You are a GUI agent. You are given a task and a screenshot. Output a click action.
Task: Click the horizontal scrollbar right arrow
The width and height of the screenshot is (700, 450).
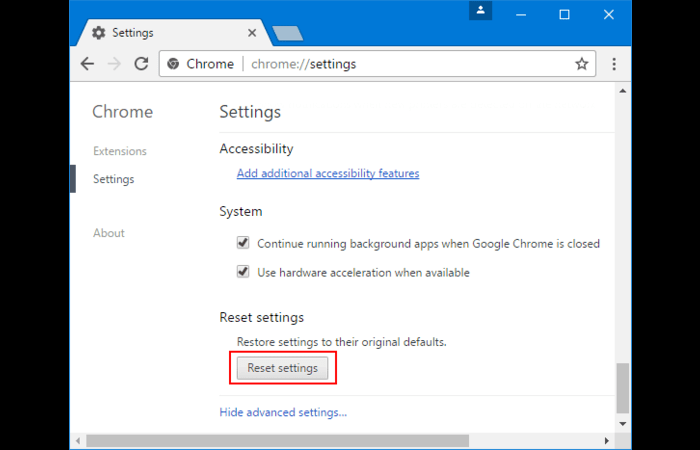607,441
